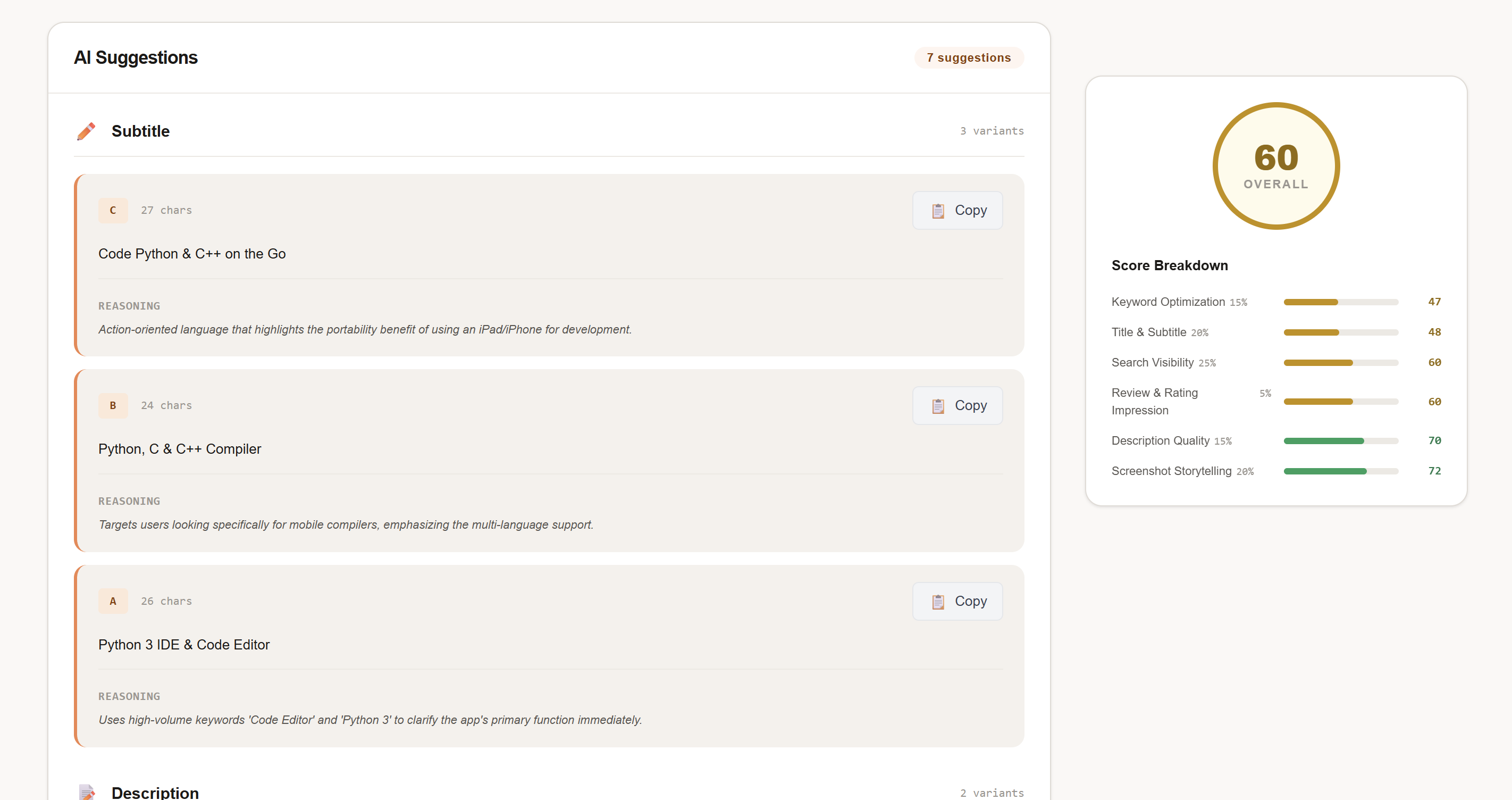
Task: Click clipboard icon on variant C Copy
Action: click(938, 211)
